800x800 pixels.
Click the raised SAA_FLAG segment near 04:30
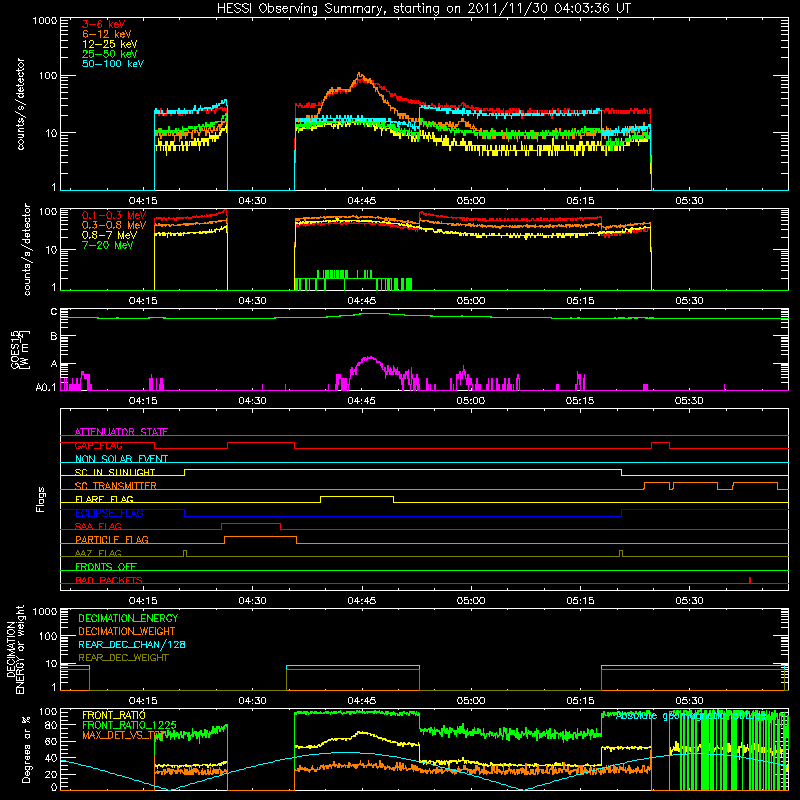point(251,523)
